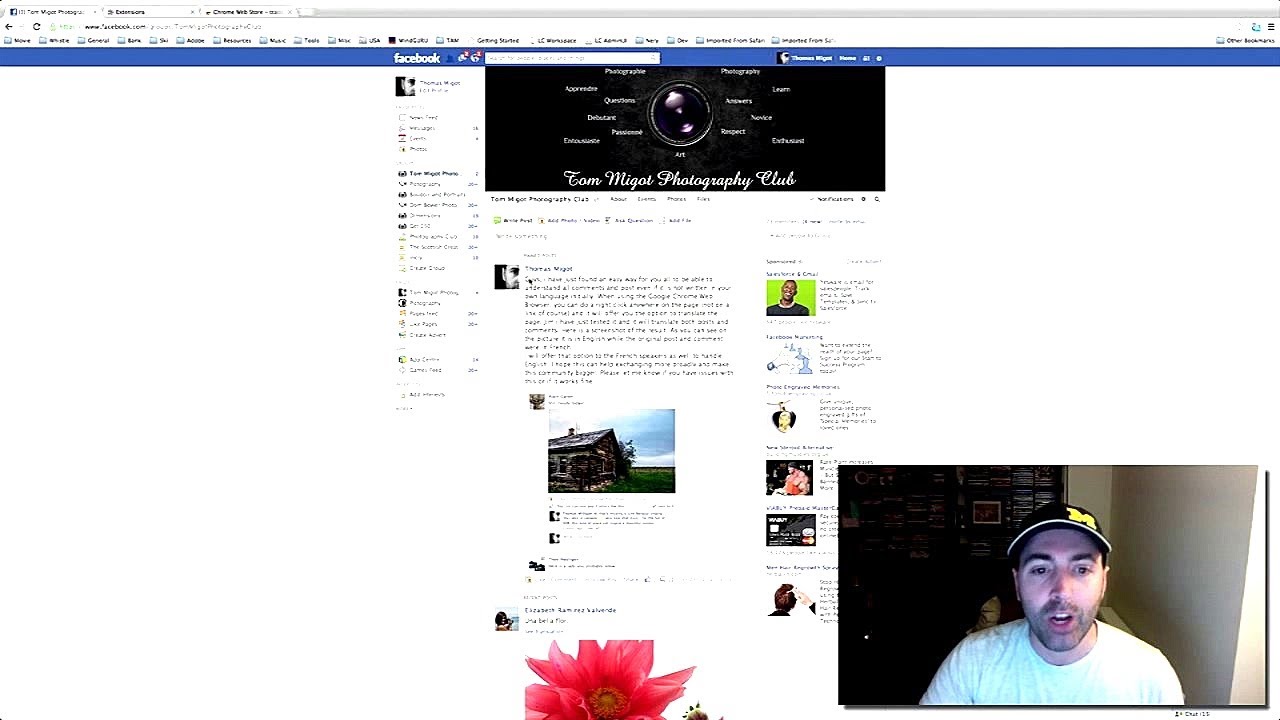Open Like Pages in the sidebar
The width and height of the screenshot is (1280, 720).
pos(423,324)
